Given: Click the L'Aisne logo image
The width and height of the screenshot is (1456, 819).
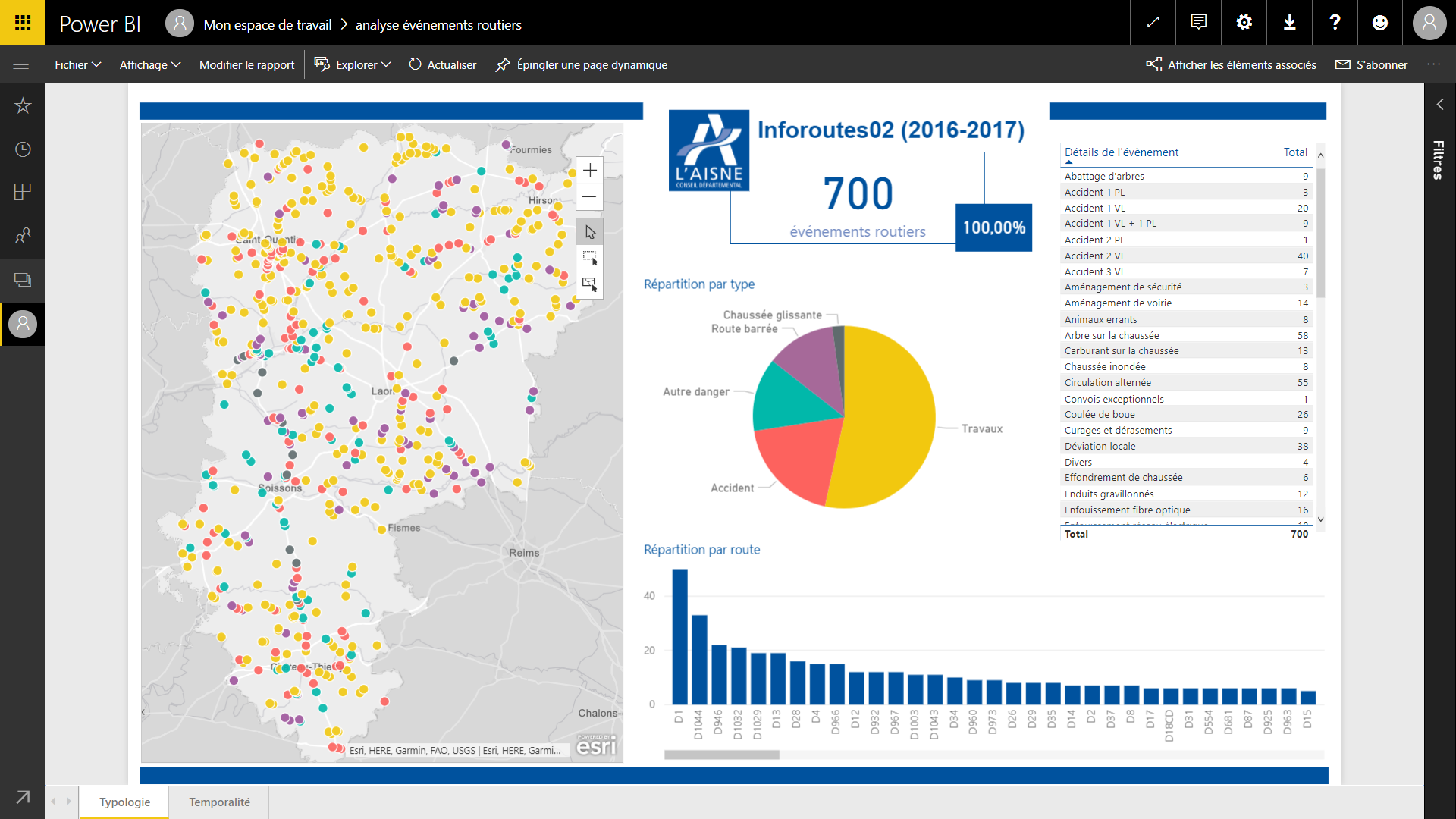Looking at the screenshot, I should point(709,150).
